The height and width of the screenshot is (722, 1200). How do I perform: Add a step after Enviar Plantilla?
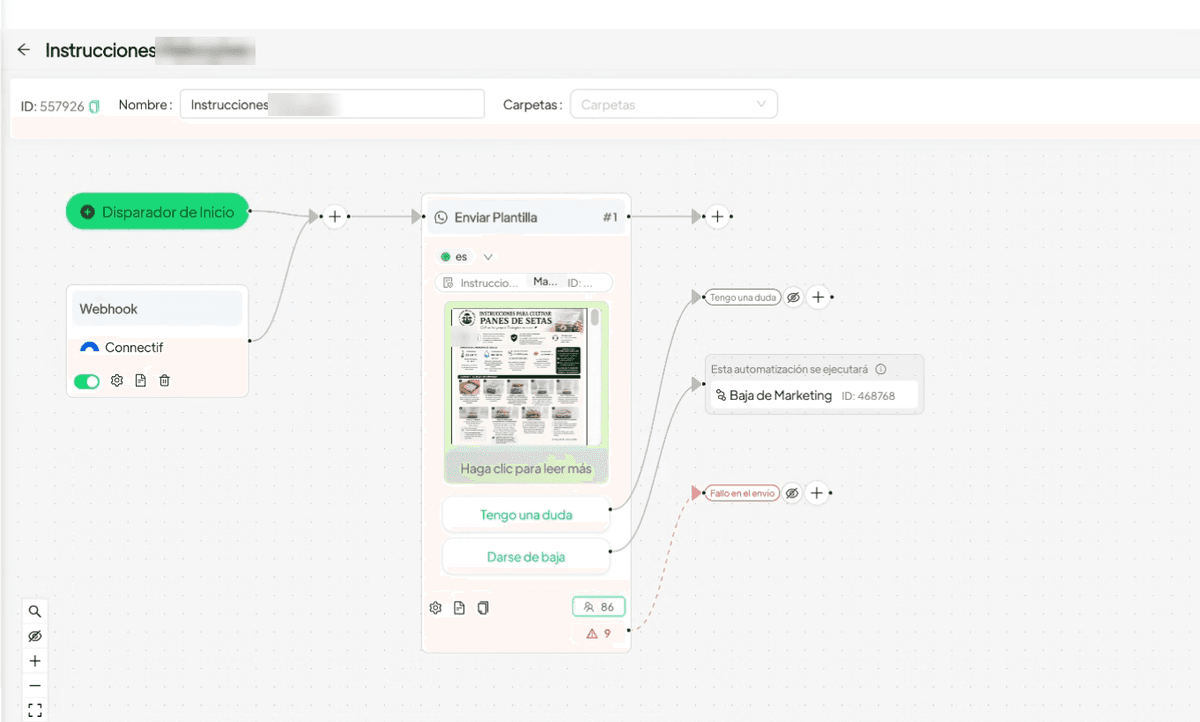click(x=717, y=216)
